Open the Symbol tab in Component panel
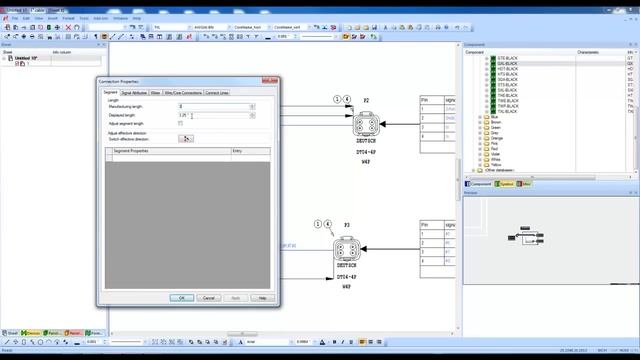 [504, 184]
